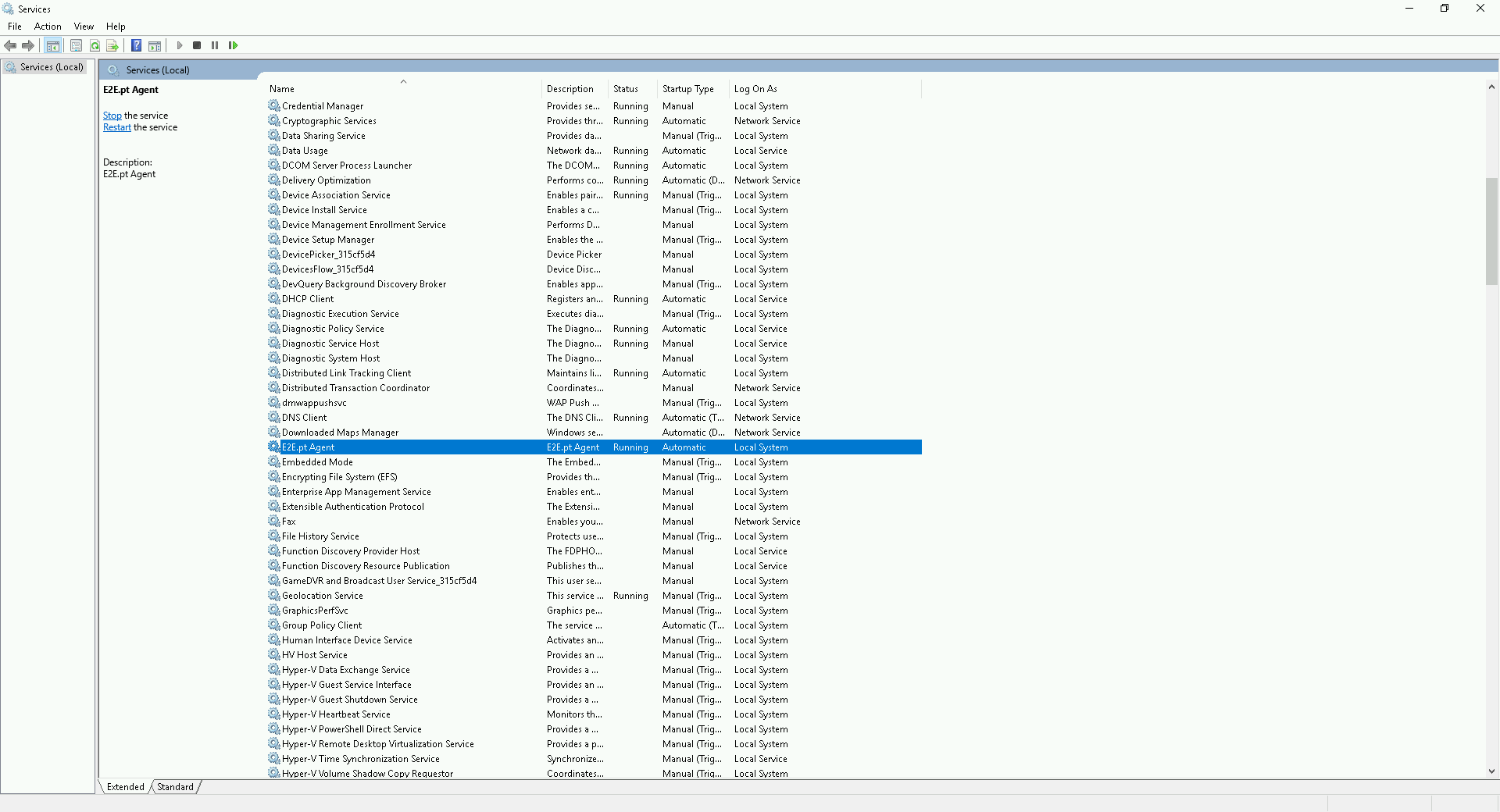Switch to the Extended tab
Screen dimensions: 1500x812
pos(125,787)
